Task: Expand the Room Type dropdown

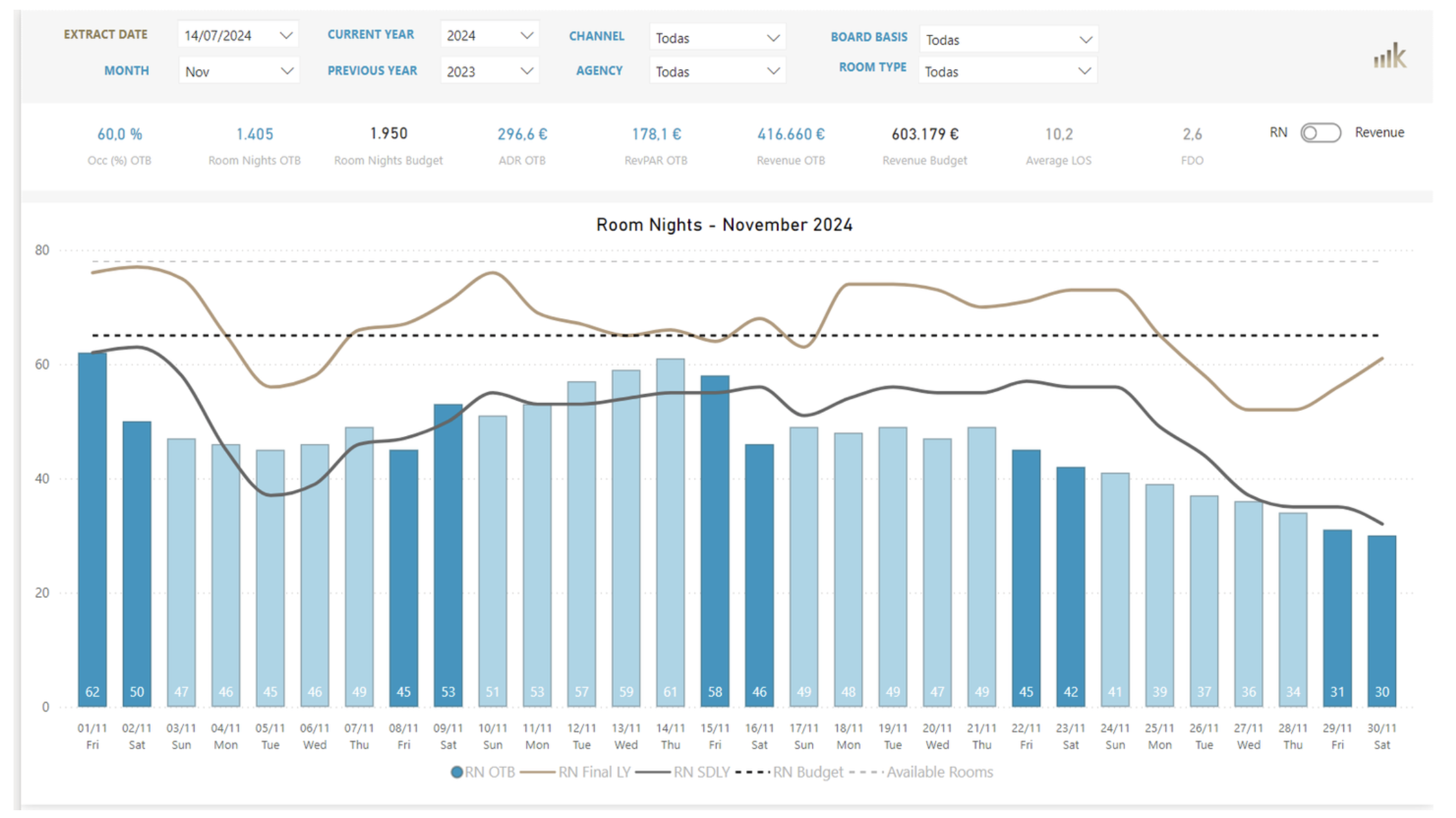Action: point(1008,71)
